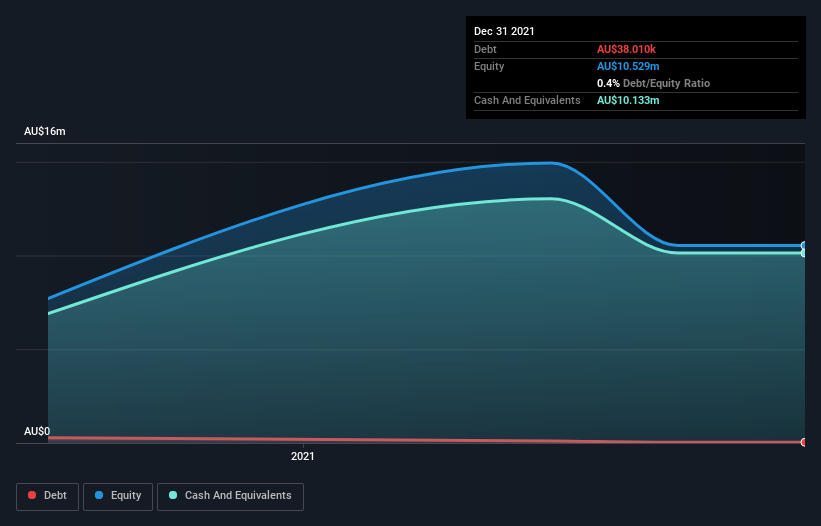Click the teal Cash And Equivalents legend dot
Screen dimensions: 821x526
[x=173, y=495]
